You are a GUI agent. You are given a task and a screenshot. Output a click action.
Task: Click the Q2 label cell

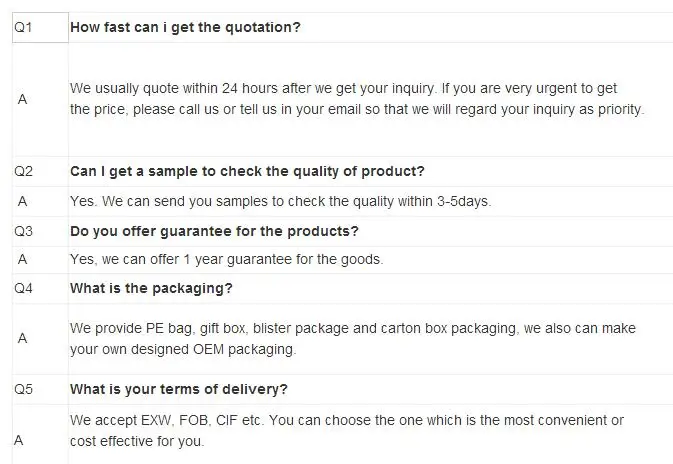tap(23, 171)
